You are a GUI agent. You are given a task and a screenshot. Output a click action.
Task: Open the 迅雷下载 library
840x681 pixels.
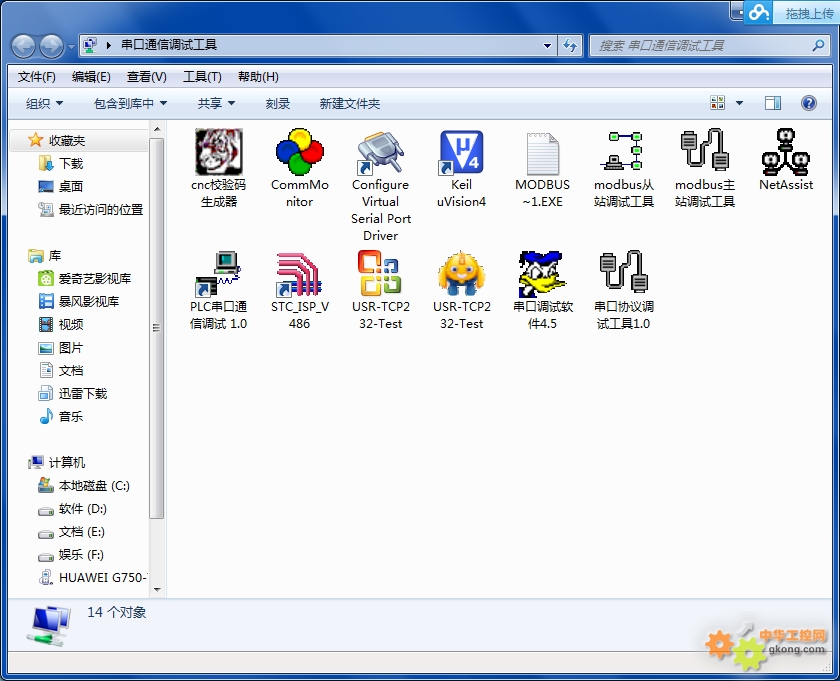point(73,394)
